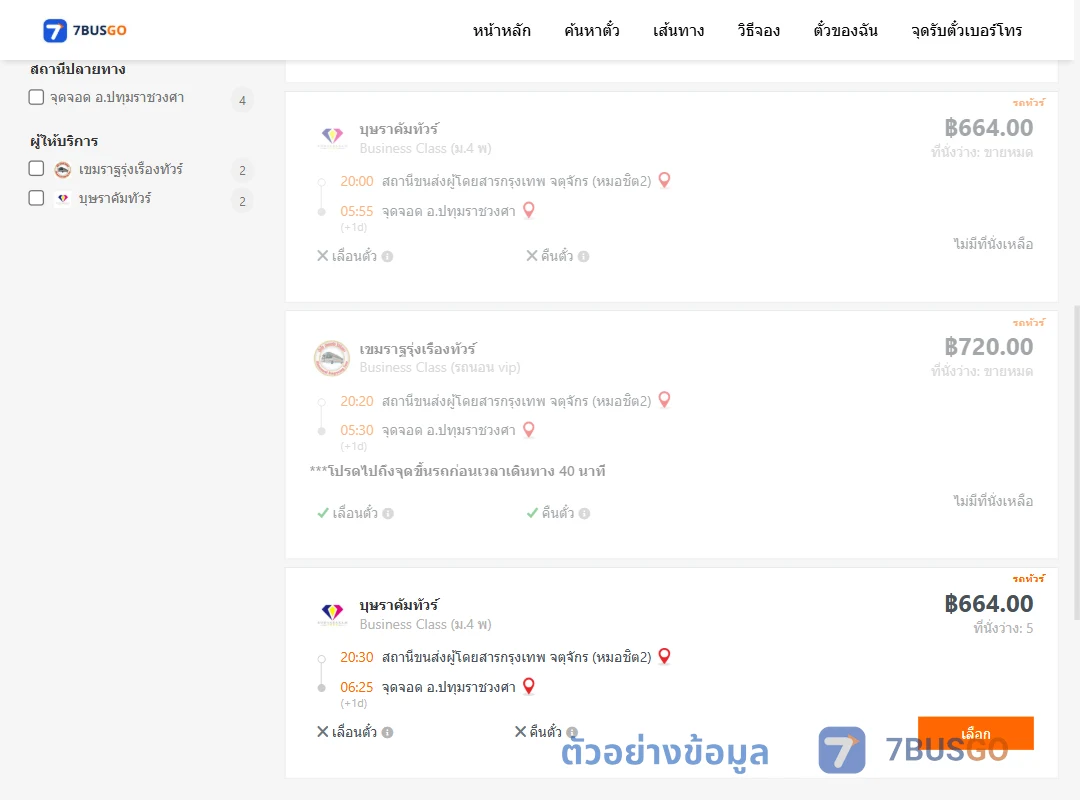Click the ไม่มีที่นั่งเหลือ label on the 20:00 trip
Image resolution: width=1080 pixels, height=800 pixels.
pos(993,244)
